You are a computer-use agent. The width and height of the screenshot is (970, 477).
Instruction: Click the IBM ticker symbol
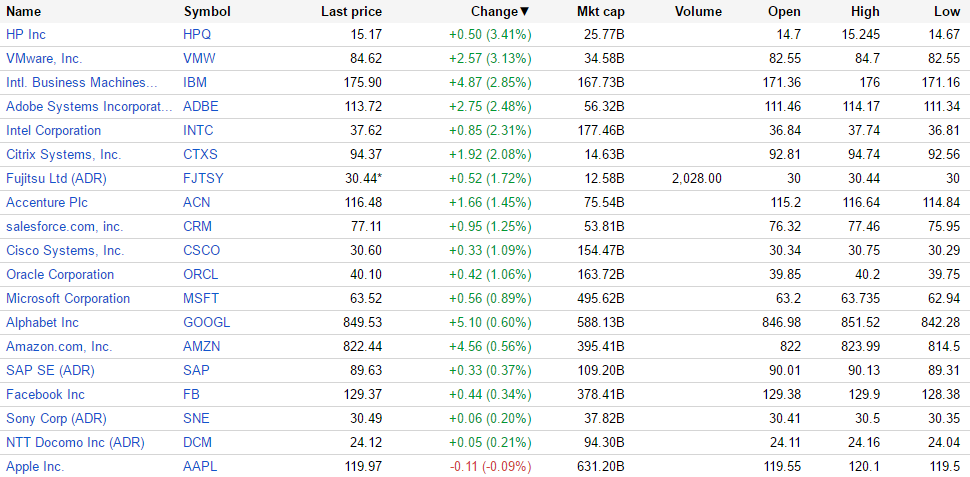(x=195, y=83)
